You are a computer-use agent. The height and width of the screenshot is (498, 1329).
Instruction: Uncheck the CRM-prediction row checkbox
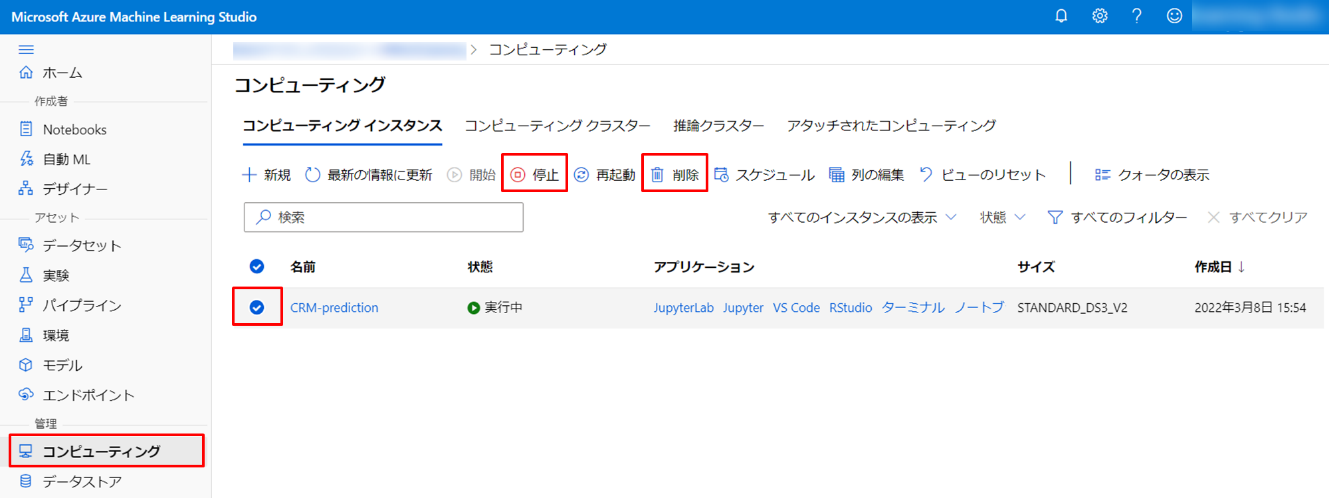[257, 308]
